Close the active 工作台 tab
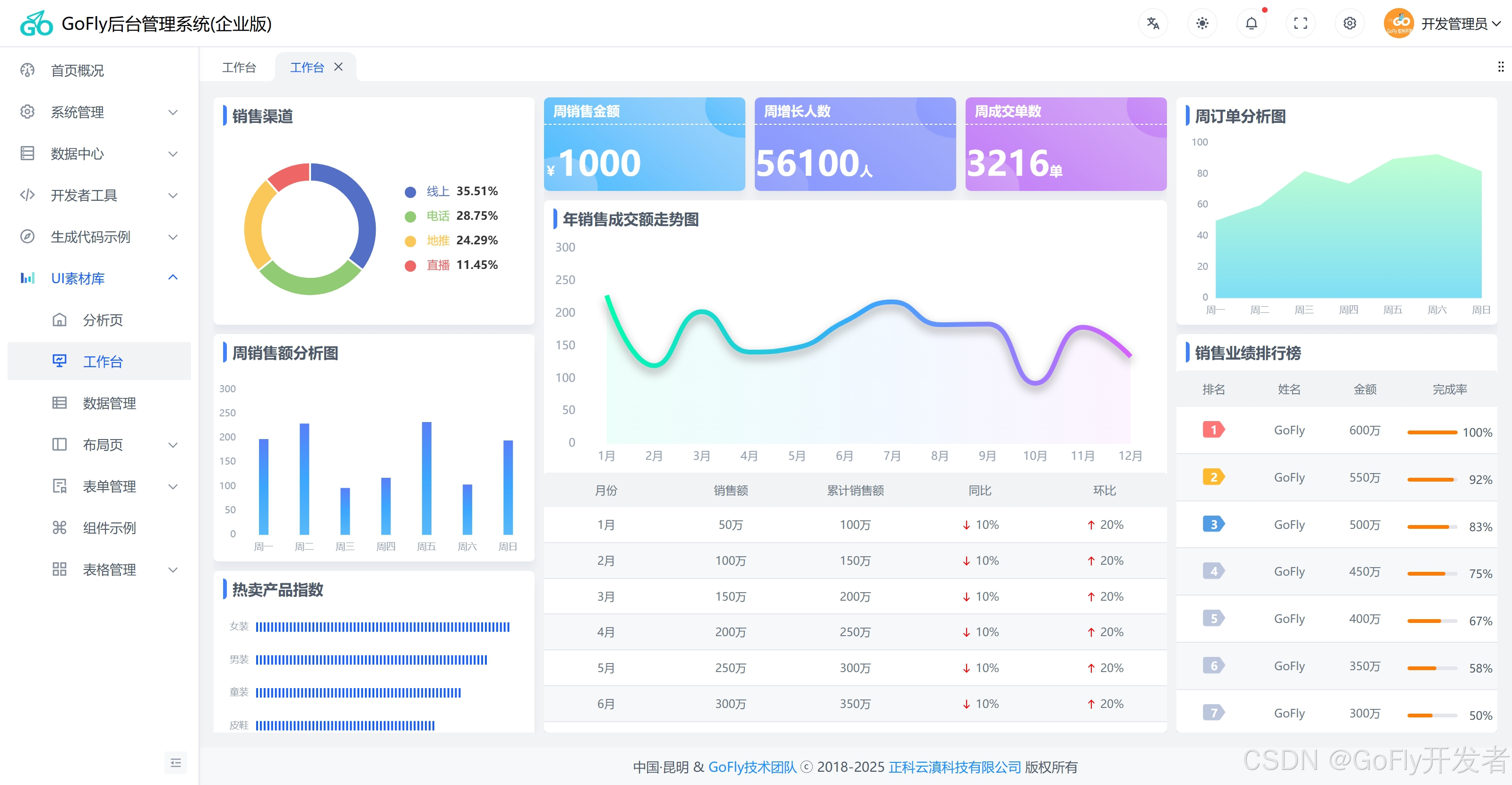Screen dimensions: 1512x785 339,67
